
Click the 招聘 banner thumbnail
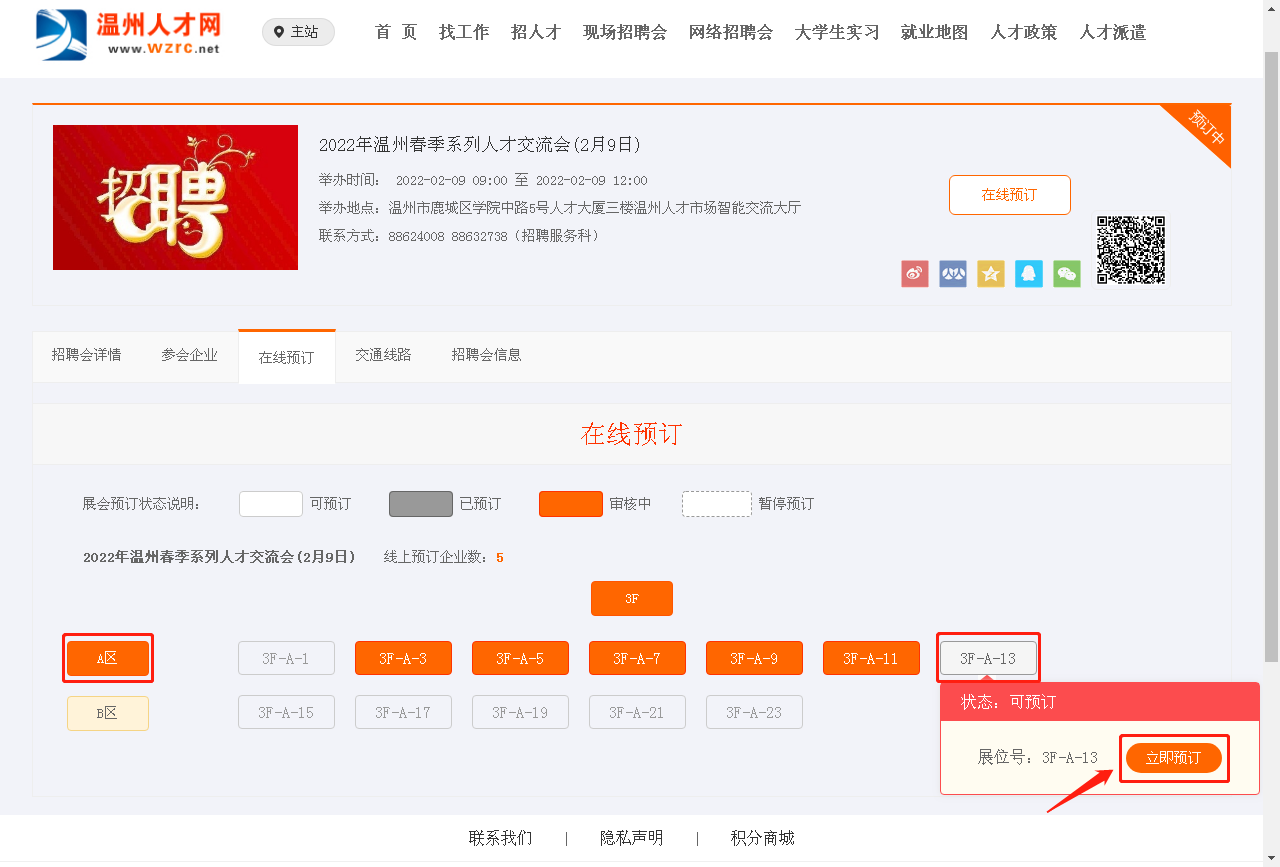pyautogui.click(x=175, y=197)
